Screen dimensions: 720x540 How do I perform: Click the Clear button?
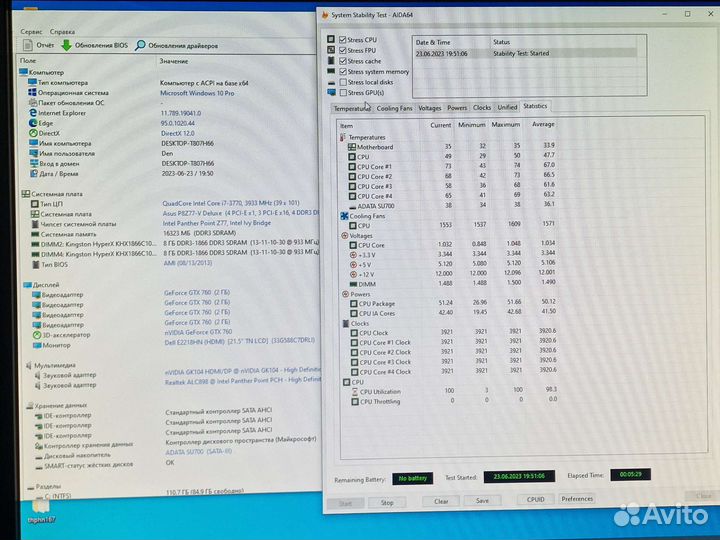coord(441,501)
